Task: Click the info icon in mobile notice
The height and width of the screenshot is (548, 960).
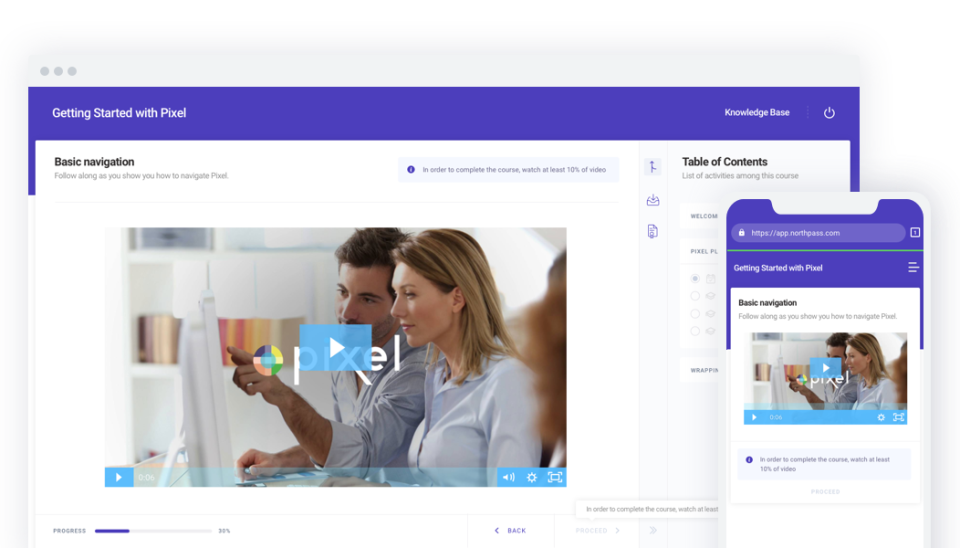Action: tap(749, 460)
